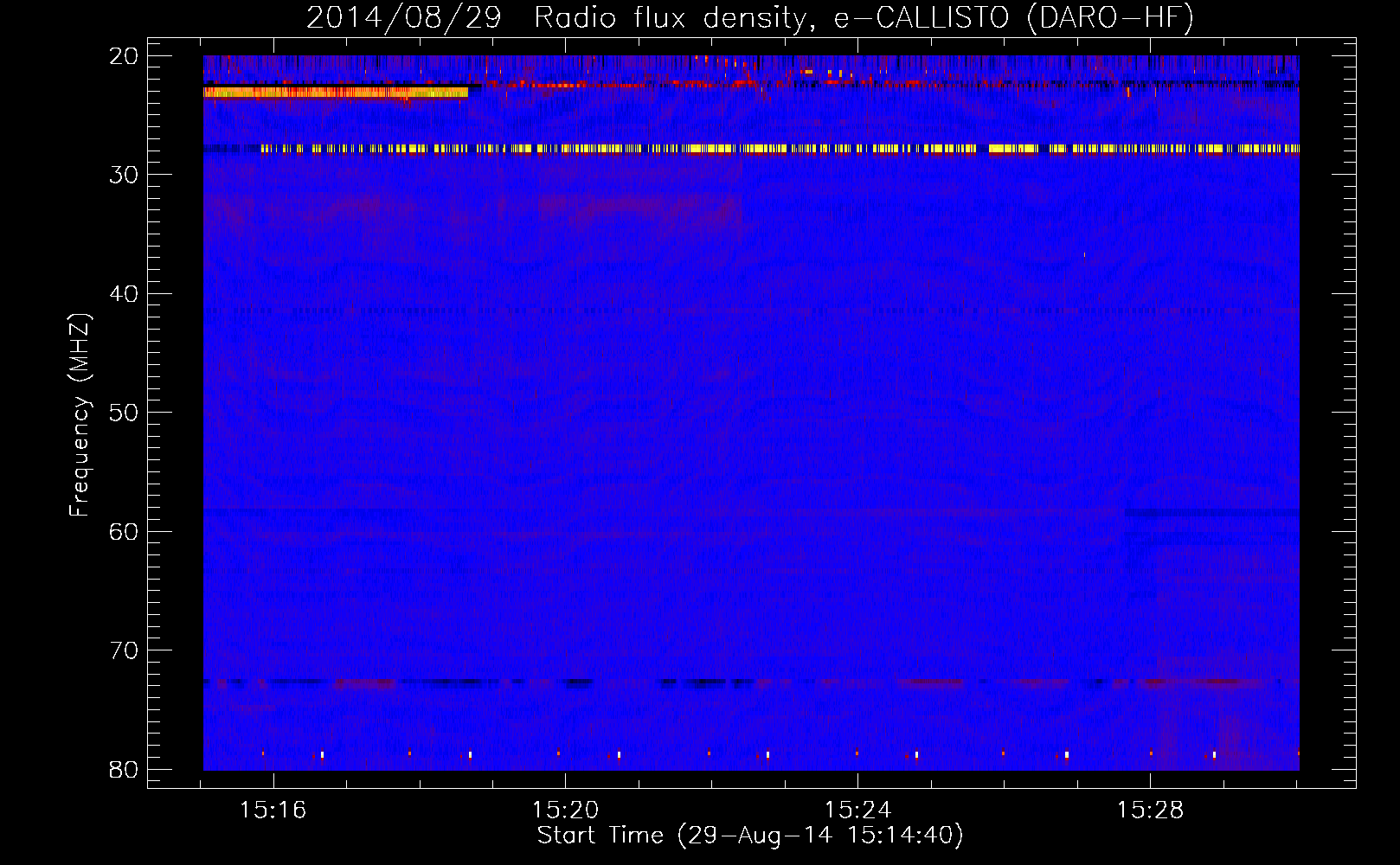The width and height of the screenshot is (1400, 865).
Task: Click the 40 MHz frequency tick label
Action: click(x=124, y=294)
